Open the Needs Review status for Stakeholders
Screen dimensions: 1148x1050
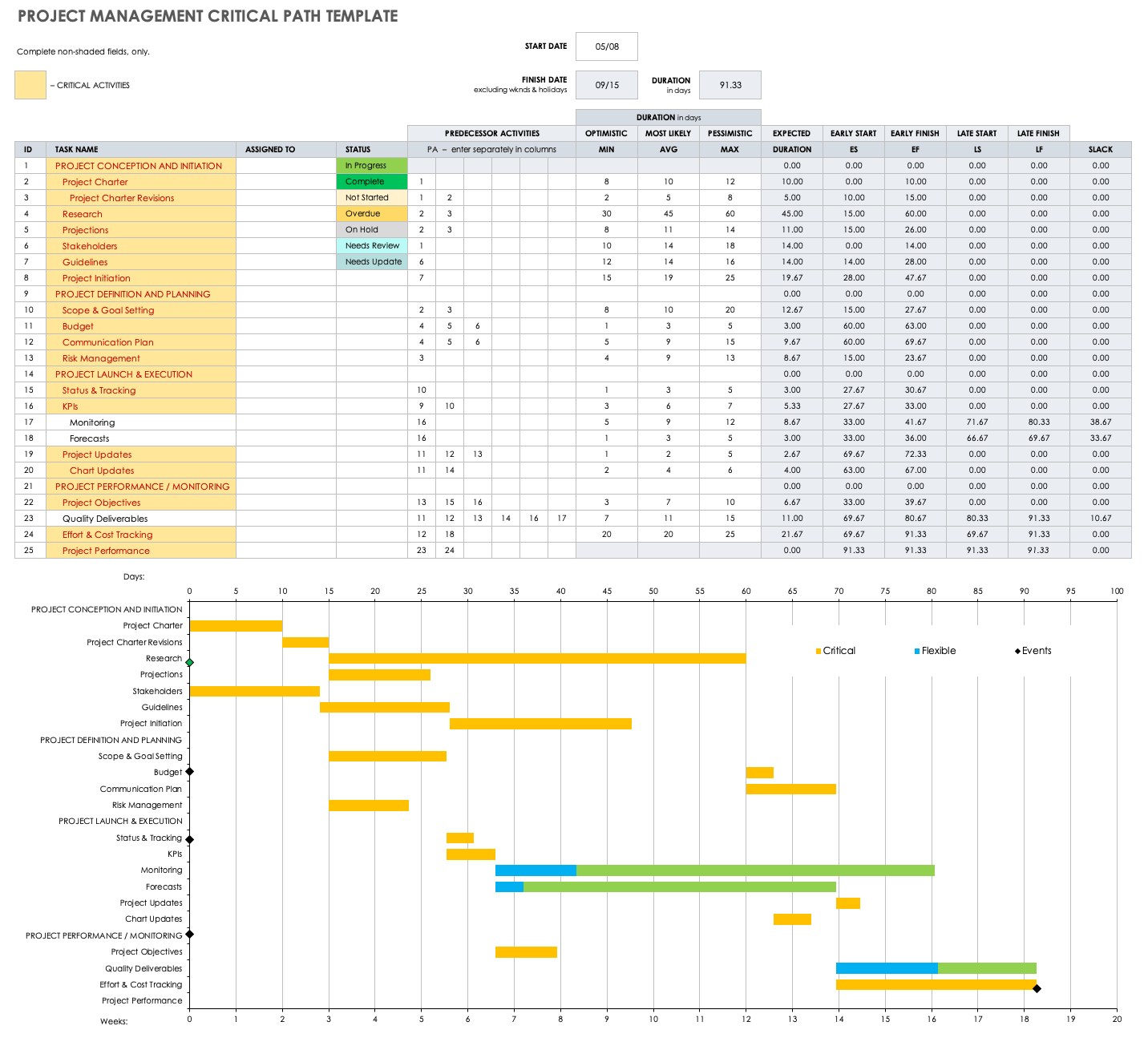(371, 246)
